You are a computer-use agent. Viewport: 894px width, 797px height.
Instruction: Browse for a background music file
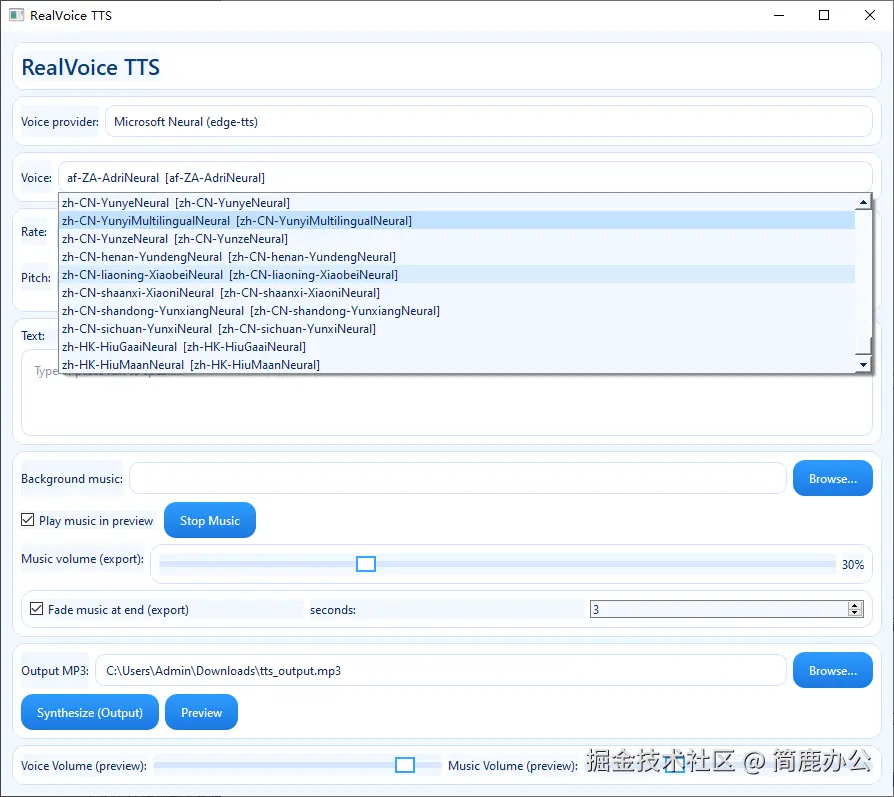pos(832,478)
